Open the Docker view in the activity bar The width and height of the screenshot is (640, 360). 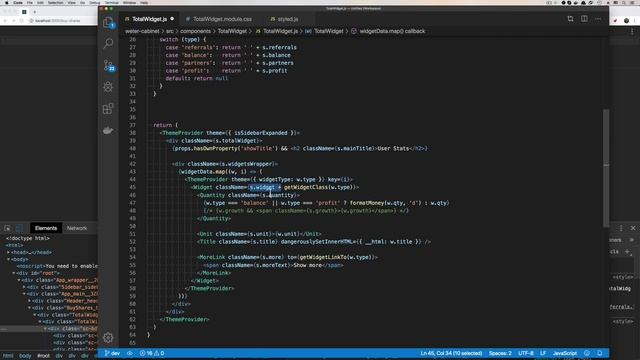[108, 130]
